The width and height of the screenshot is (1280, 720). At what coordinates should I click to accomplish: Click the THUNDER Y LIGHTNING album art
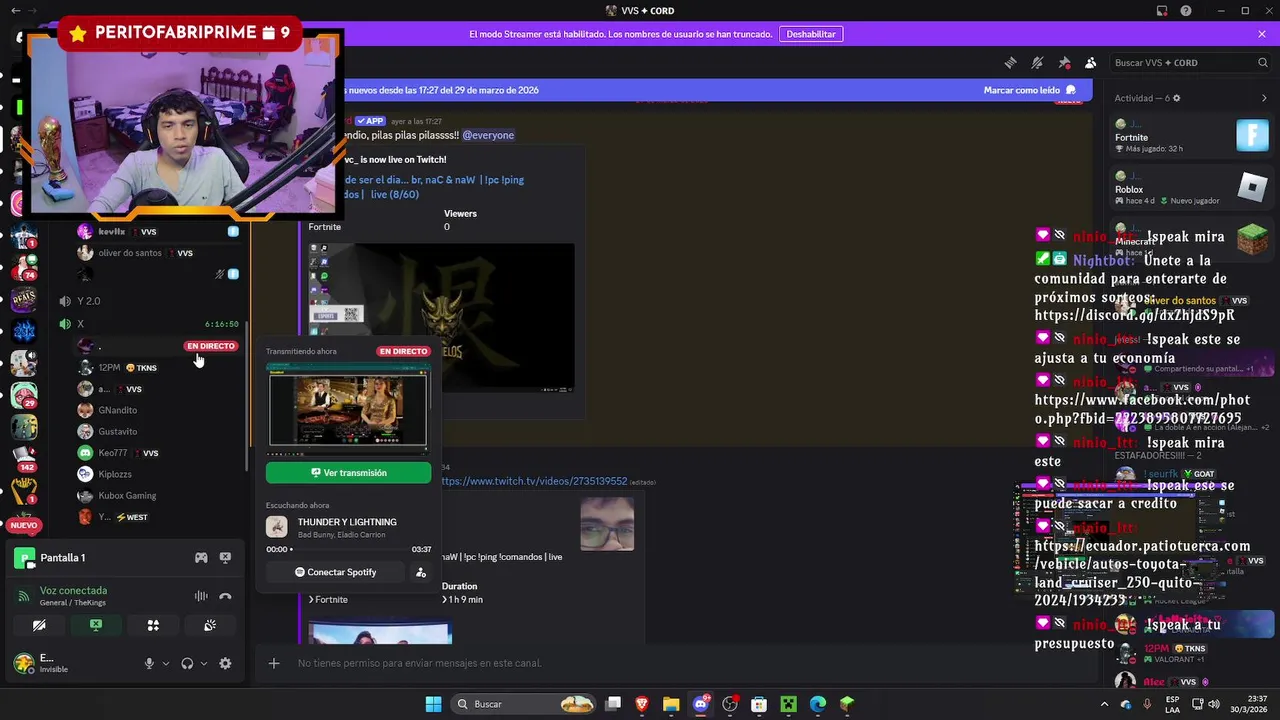(x=277, y=527)
